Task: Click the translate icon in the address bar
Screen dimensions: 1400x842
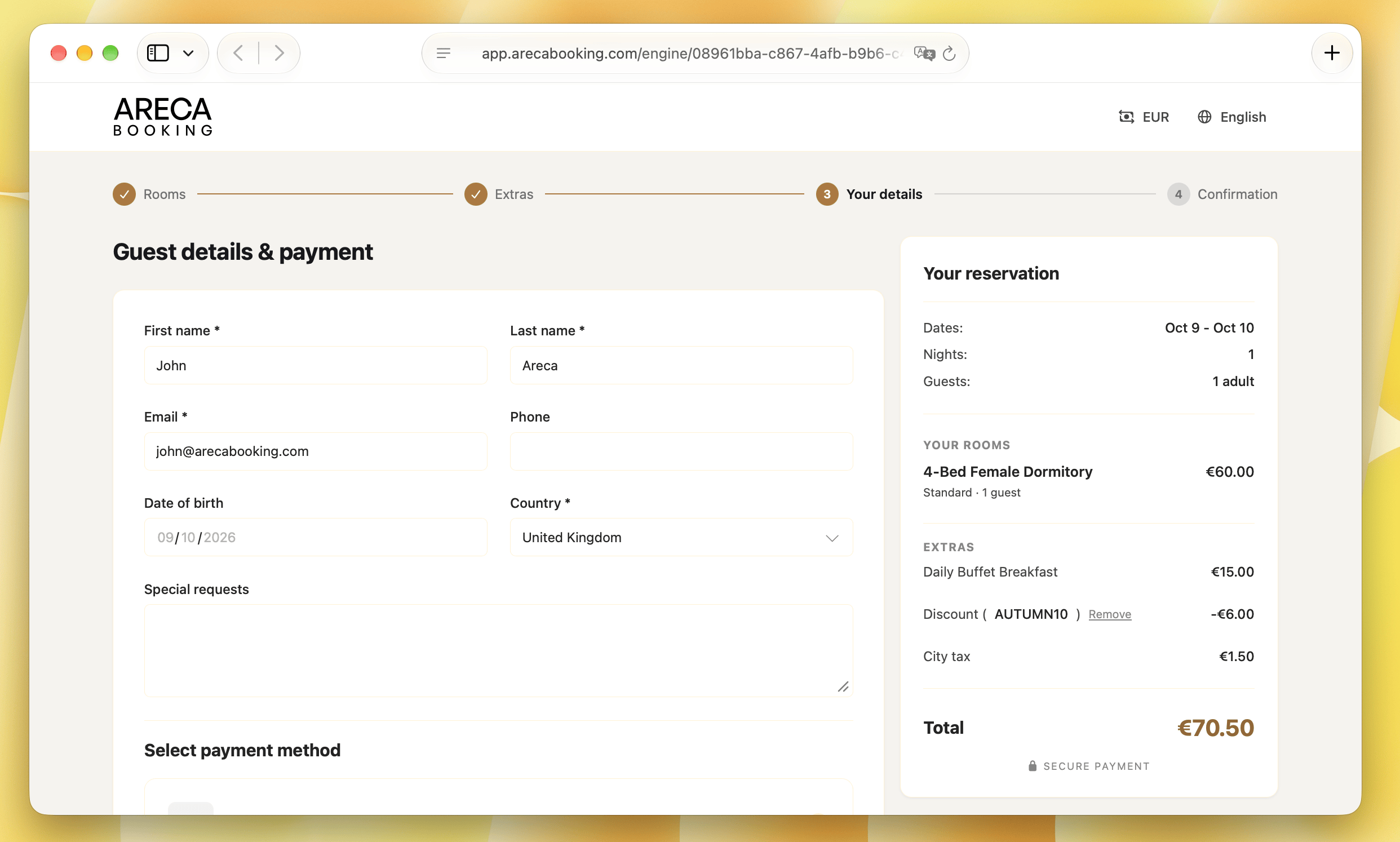Action: pyautogui.click(x=924, y=54)
